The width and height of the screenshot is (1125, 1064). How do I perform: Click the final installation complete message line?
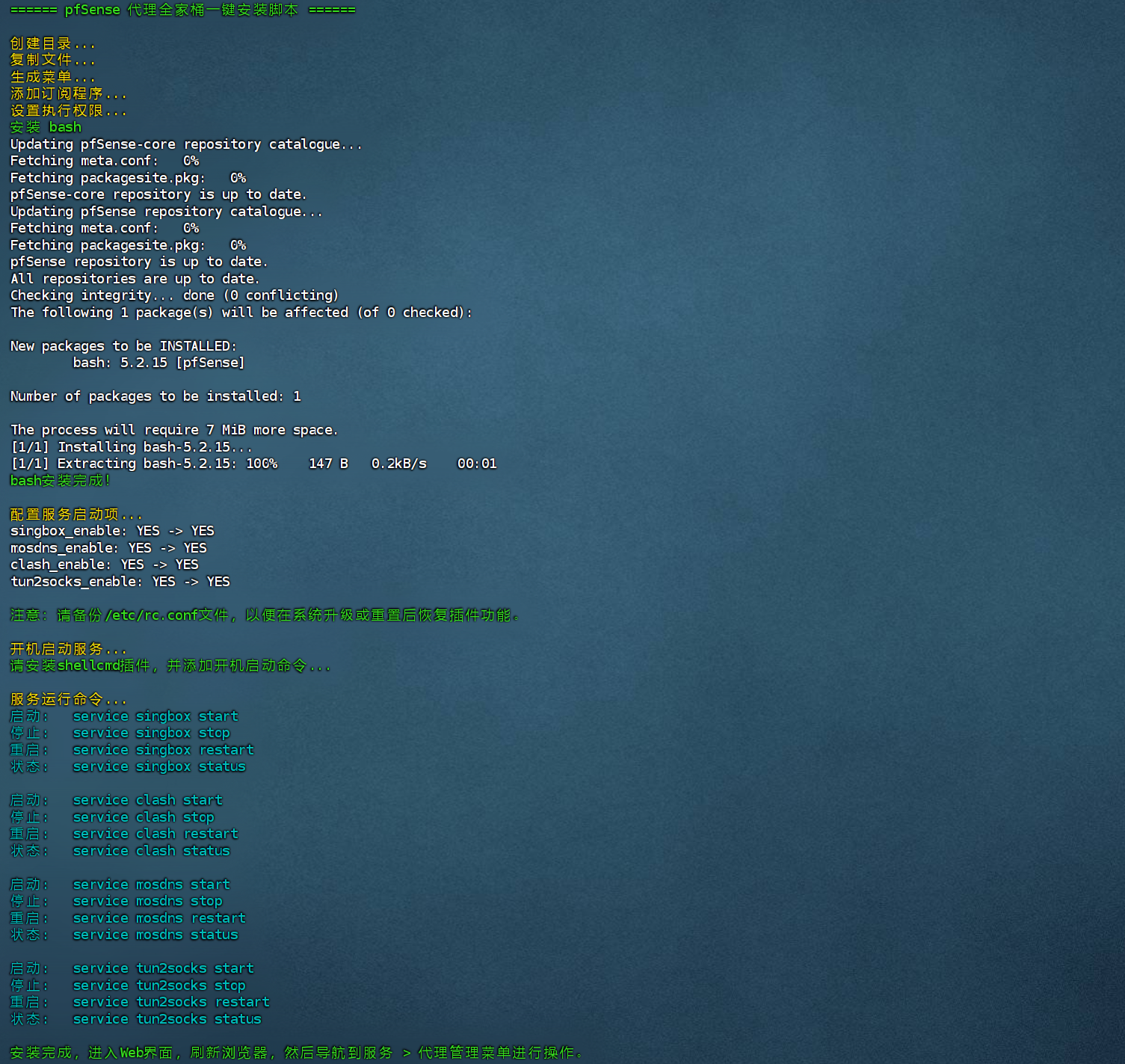(x=296, y=1053)
